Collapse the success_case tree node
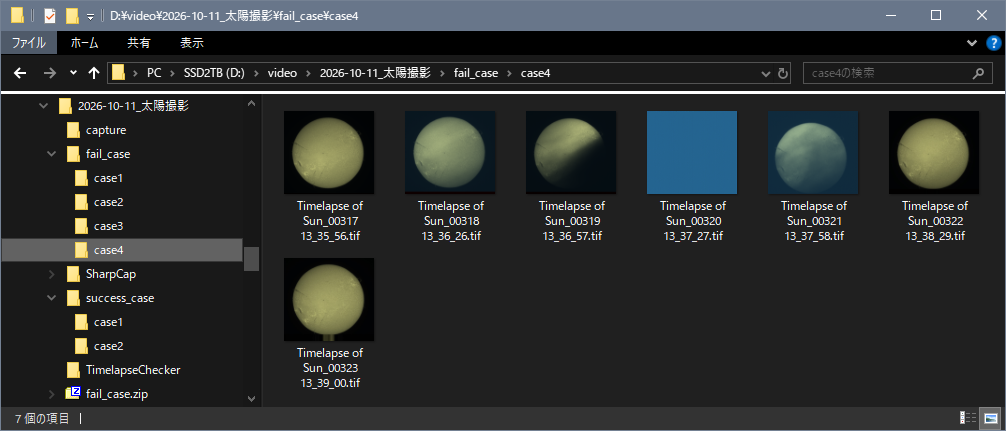This screenshot has width=1006, height=431. coord(51,298)
